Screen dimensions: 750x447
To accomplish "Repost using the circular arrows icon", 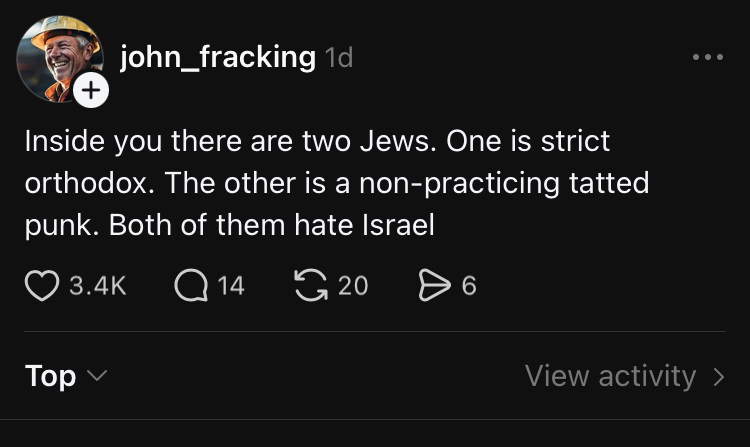I will [x=312, y=287].
